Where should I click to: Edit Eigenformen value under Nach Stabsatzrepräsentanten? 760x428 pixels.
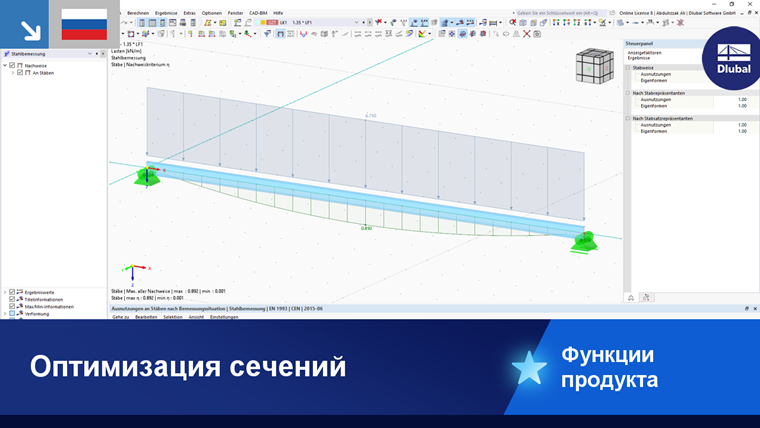coord(732,131)
